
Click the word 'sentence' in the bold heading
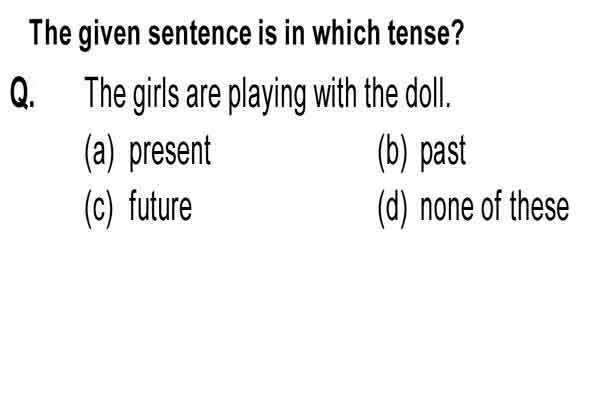pos(199,33)
